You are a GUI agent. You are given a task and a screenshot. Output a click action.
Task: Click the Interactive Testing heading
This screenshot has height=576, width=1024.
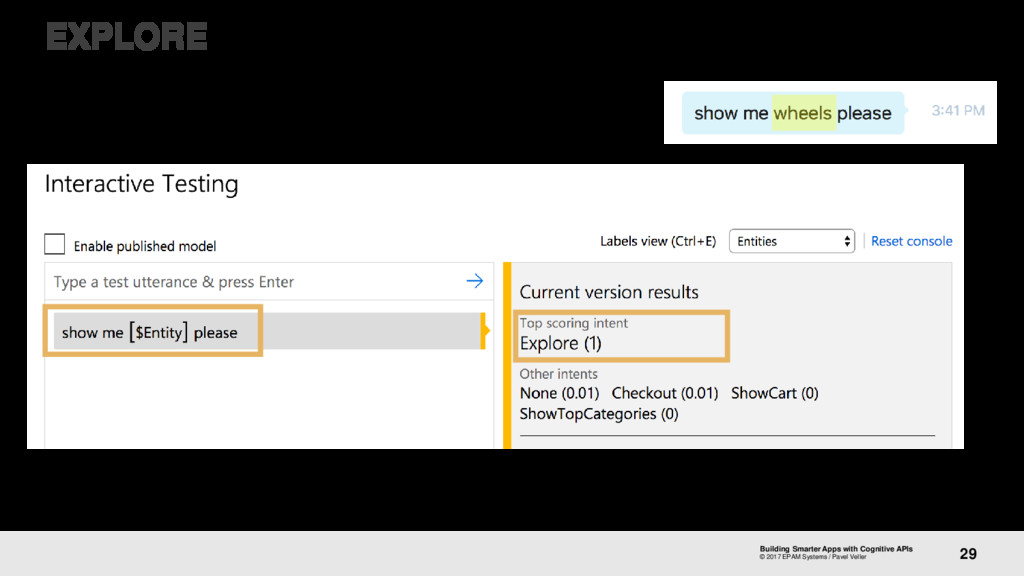point(142,184)
